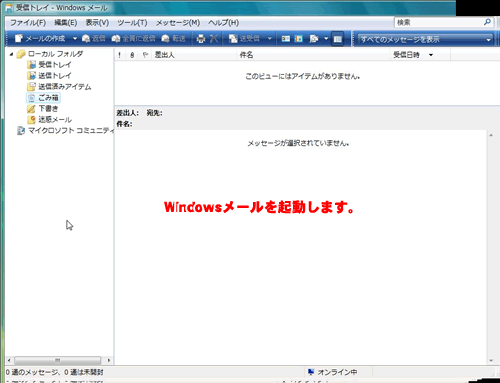Open the メッセージ(M) menu
Screen dimensions: 500x383
click(178, 23)
